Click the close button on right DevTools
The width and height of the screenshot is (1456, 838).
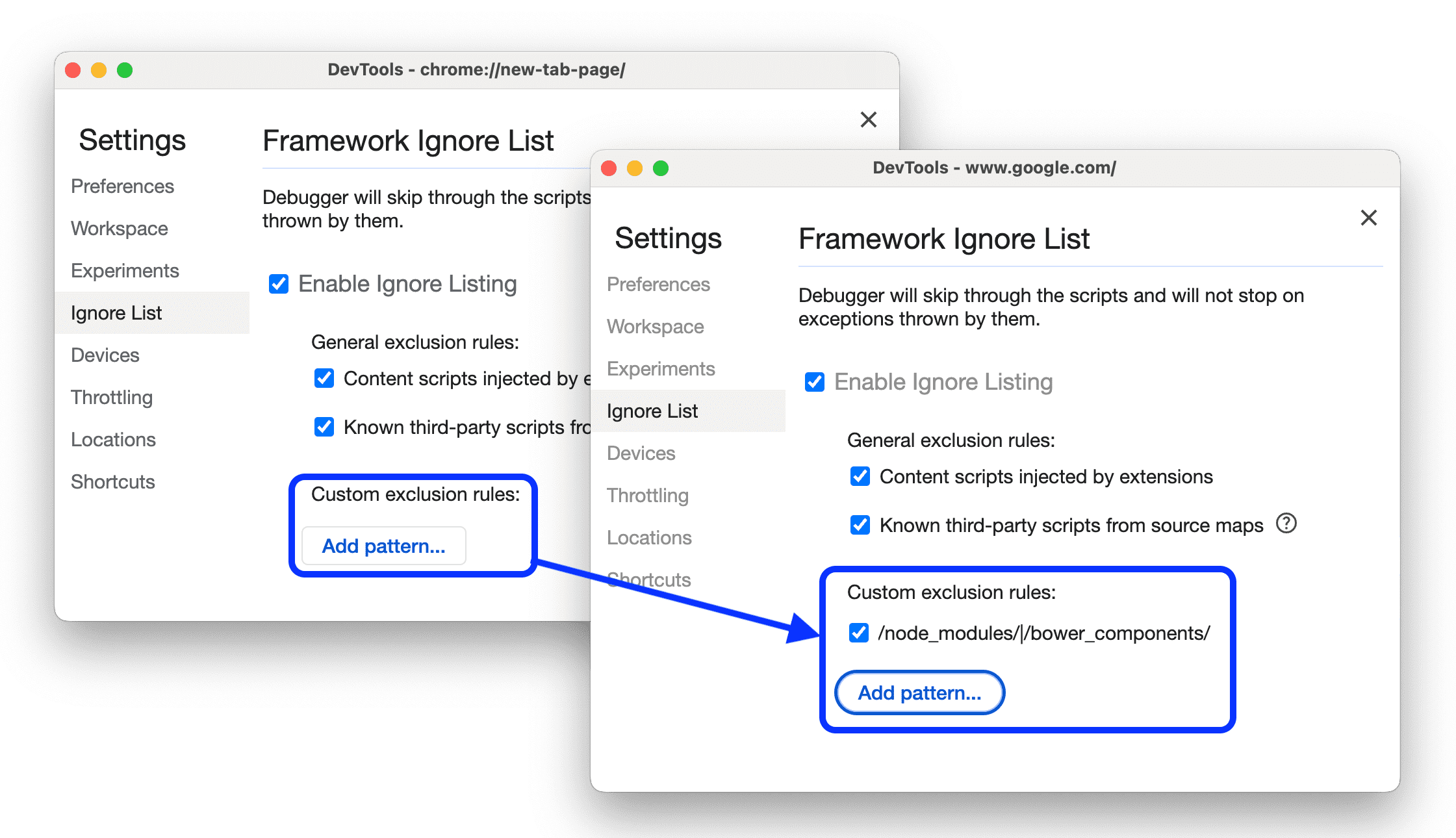[1368, 218]
